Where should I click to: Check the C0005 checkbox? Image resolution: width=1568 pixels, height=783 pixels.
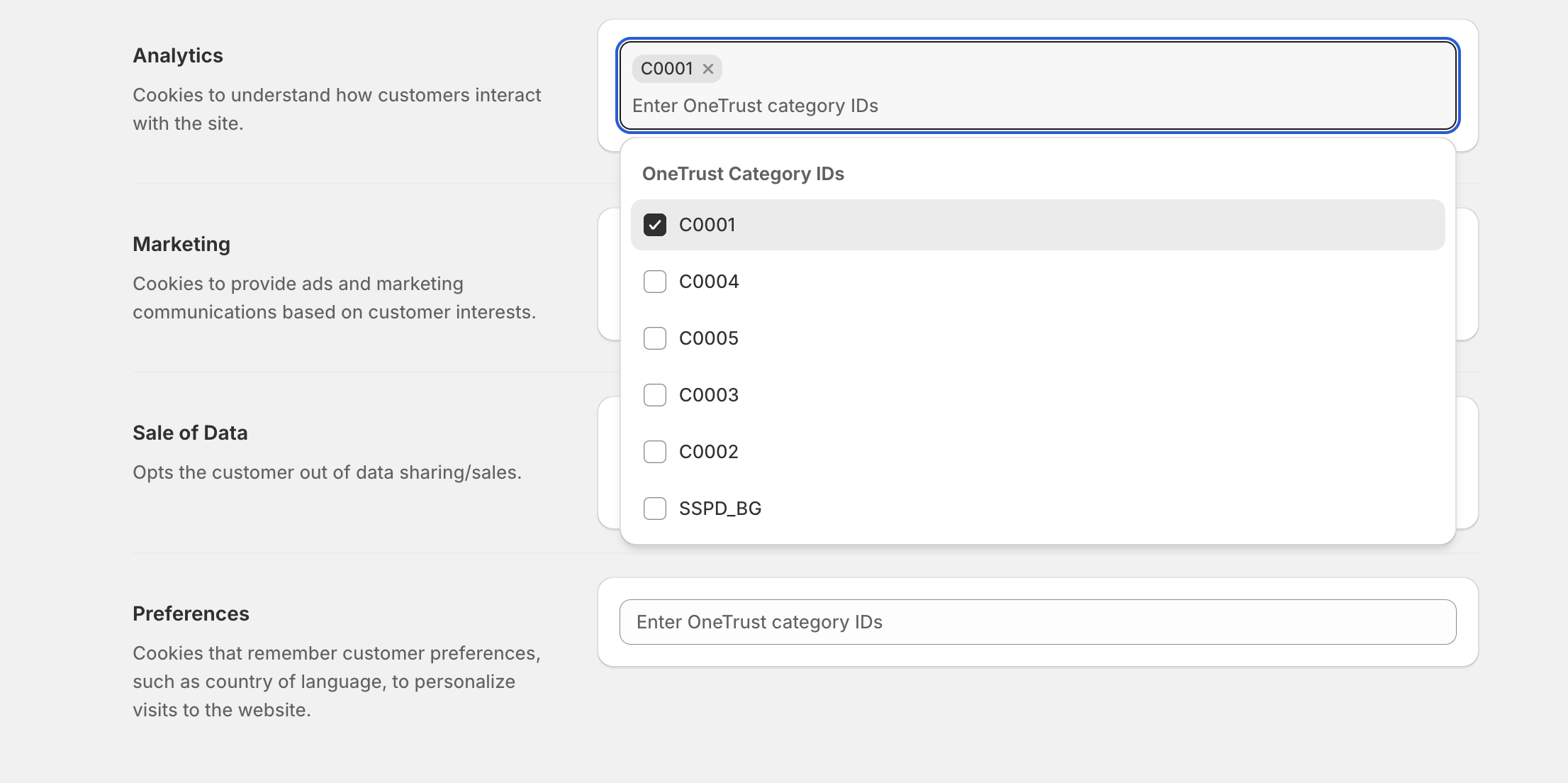coord(655,338)
